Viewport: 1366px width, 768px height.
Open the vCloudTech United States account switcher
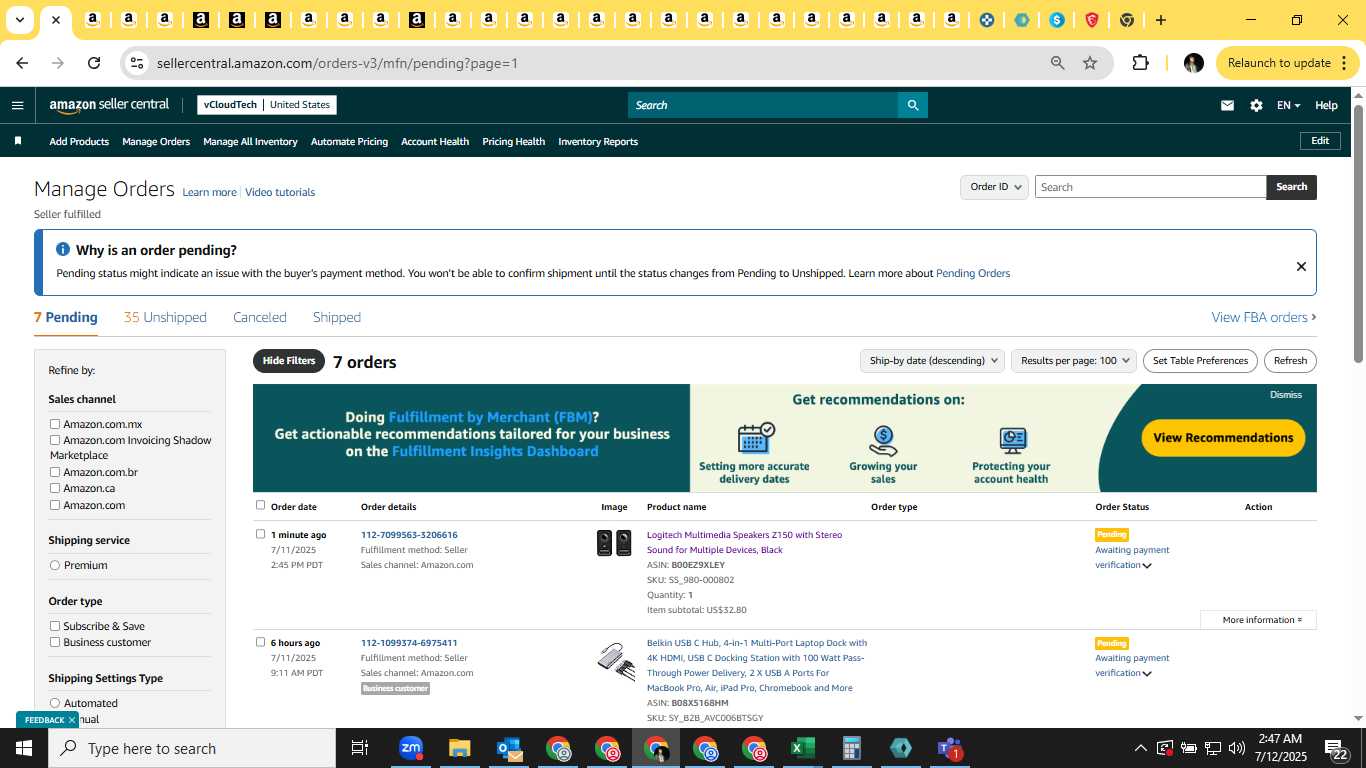click(267, 105)
